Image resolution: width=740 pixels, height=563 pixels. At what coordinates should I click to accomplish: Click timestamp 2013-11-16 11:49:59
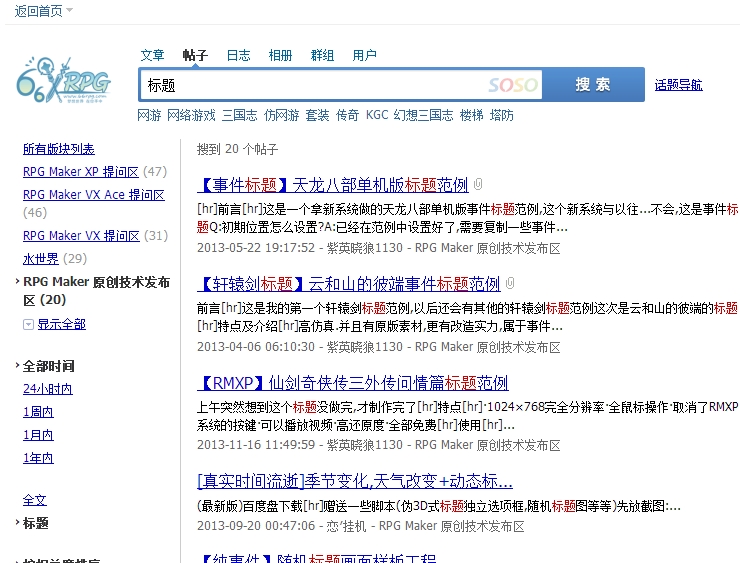coord(256,445)
